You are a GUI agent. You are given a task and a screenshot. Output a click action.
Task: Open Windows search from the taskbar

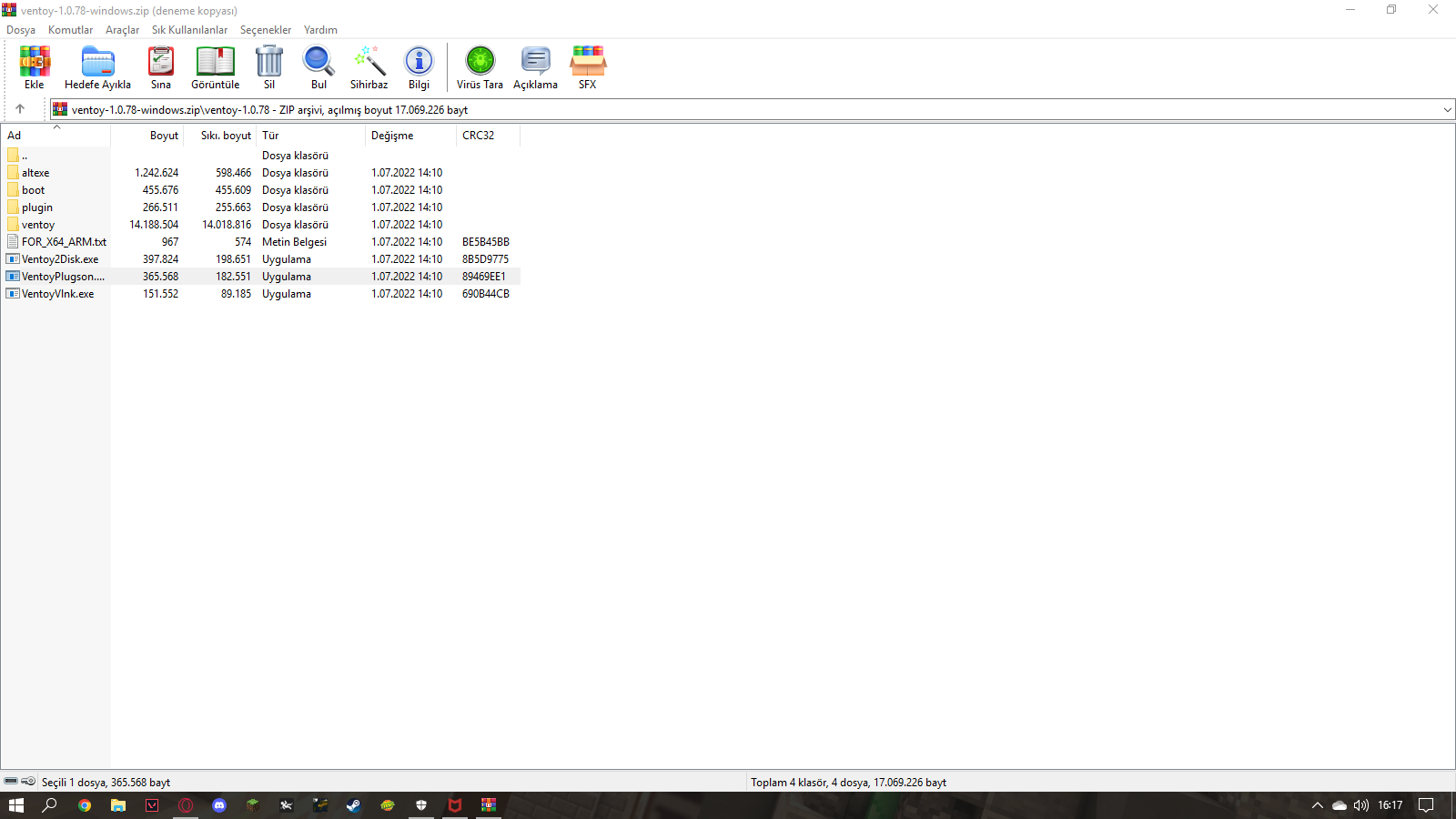pos(50,805)
